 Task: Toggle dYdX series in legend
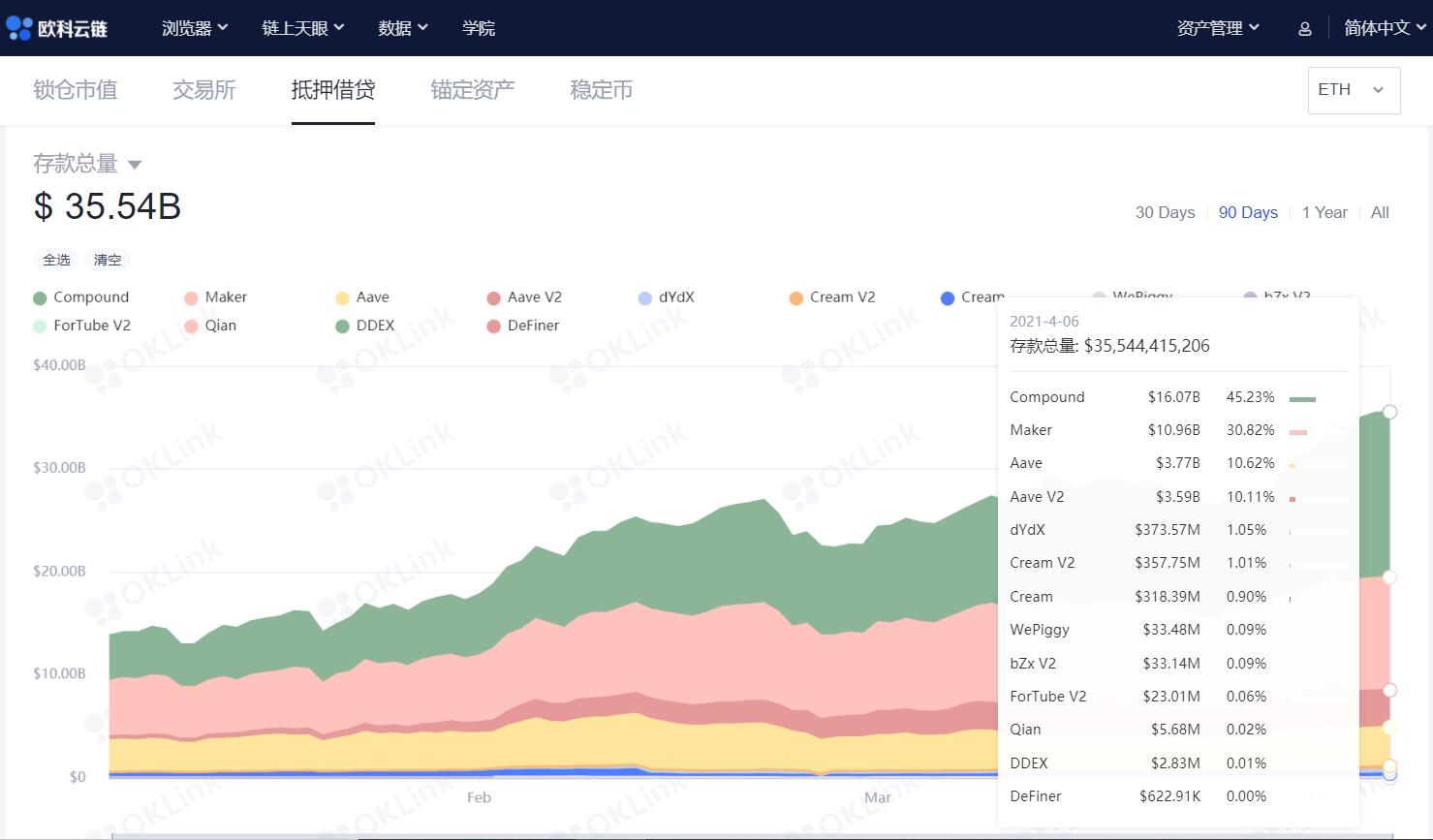pyautogui.click(x=667, y=297)
